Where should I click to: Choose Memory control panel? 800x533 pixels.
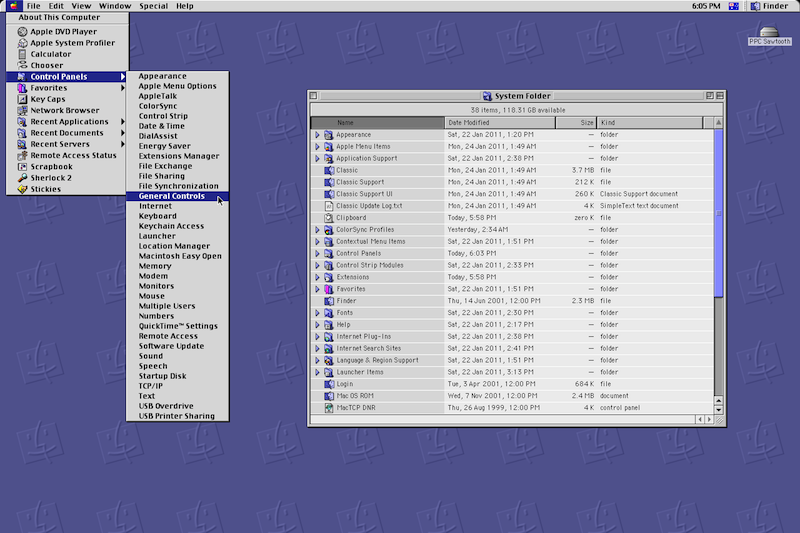click(177, 266)
